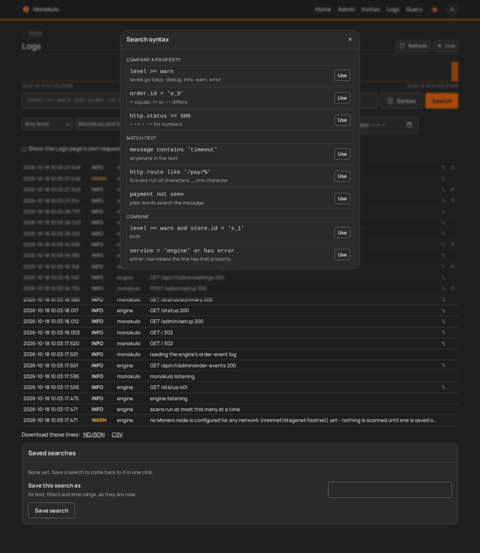
Task: Click the link icon on GET /admin/setup 200 row
Action: (443, 322)
